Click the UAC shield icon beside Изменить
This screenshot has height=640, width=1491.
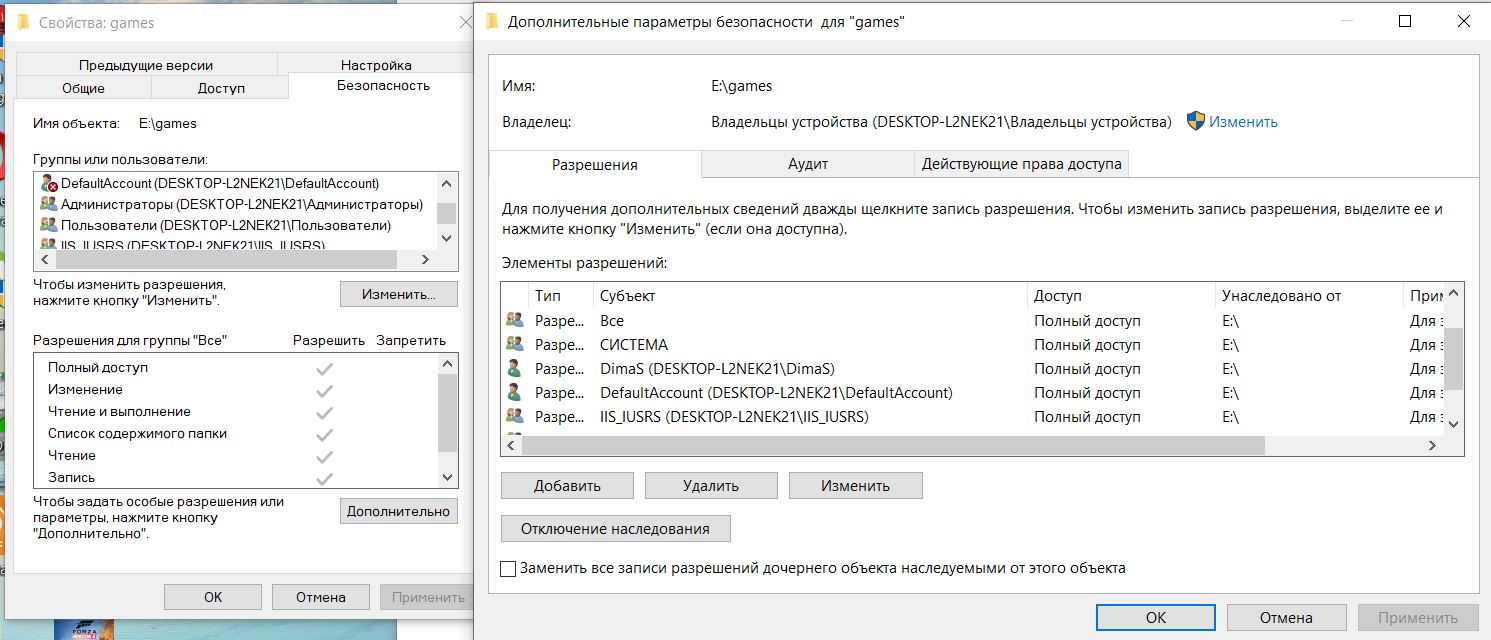[1196, 121]
